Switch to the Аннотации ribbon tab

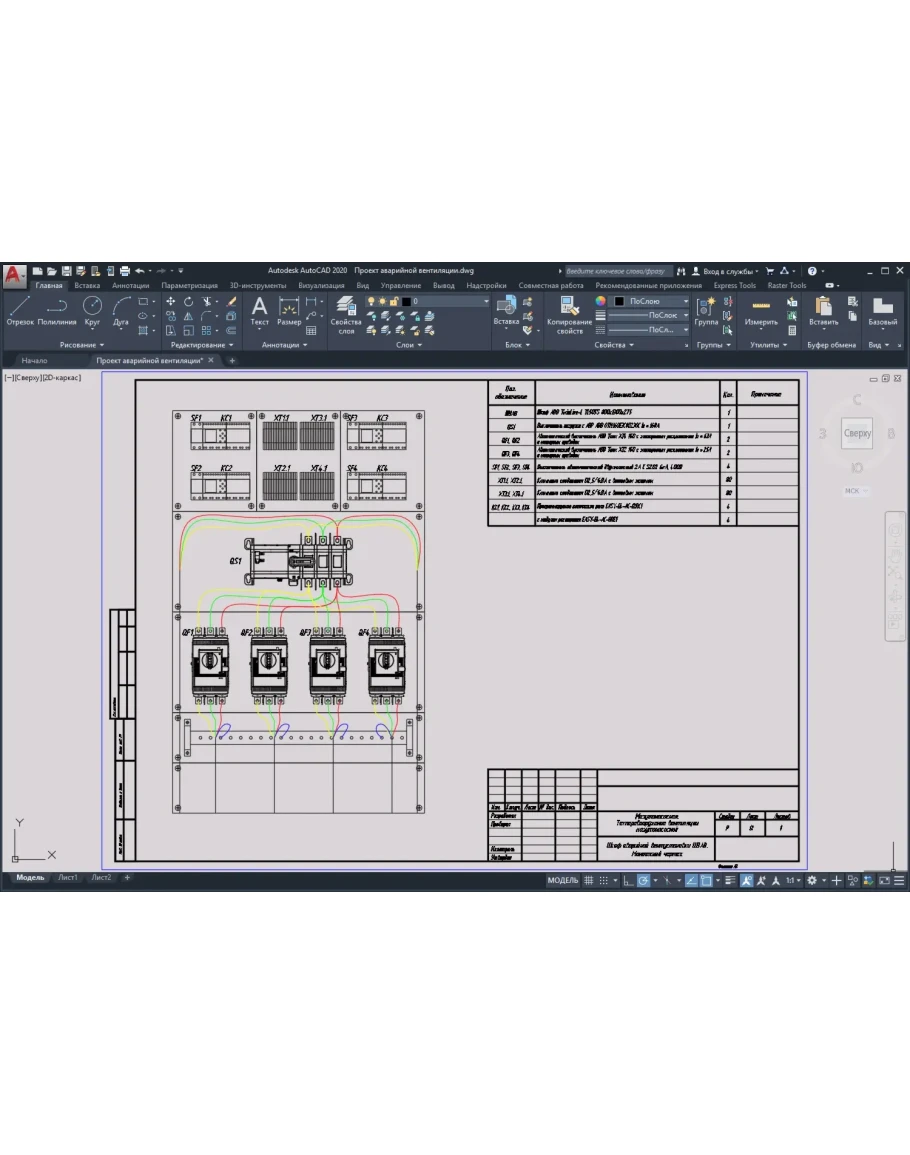click(x=131, y=285)
